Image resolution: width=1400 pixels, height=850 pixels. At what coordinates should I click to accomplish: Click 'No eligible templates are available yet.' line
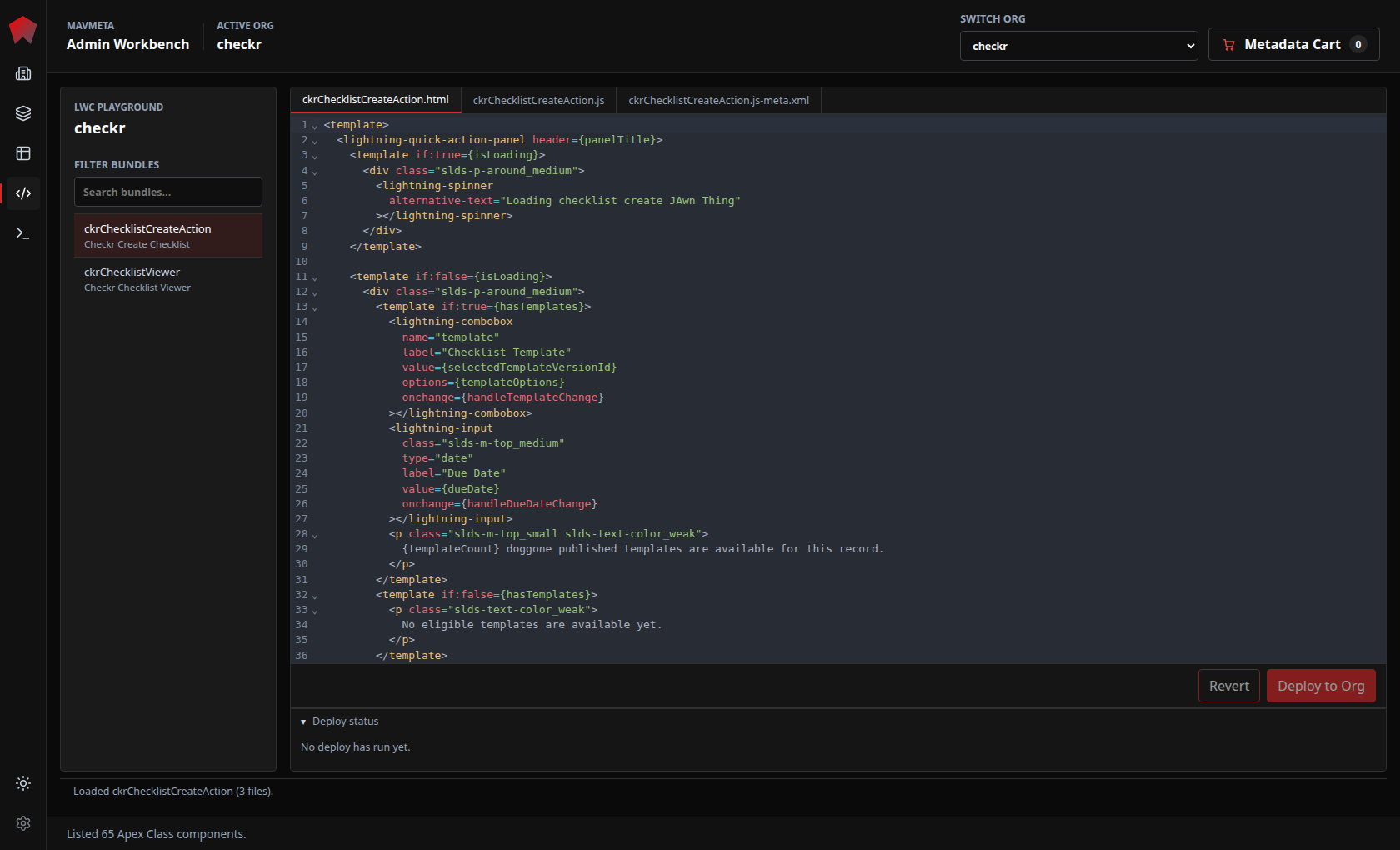pos(532,625)
